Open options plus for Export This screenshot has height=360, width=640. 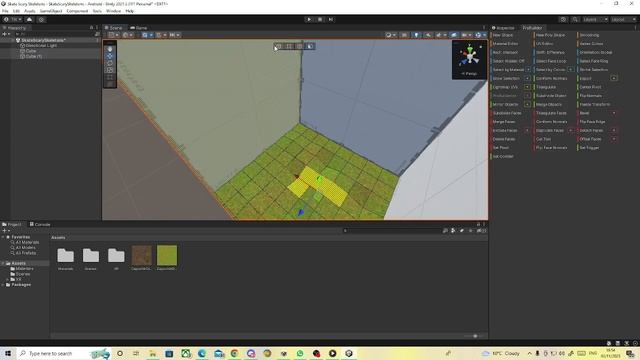pos(614,78)
